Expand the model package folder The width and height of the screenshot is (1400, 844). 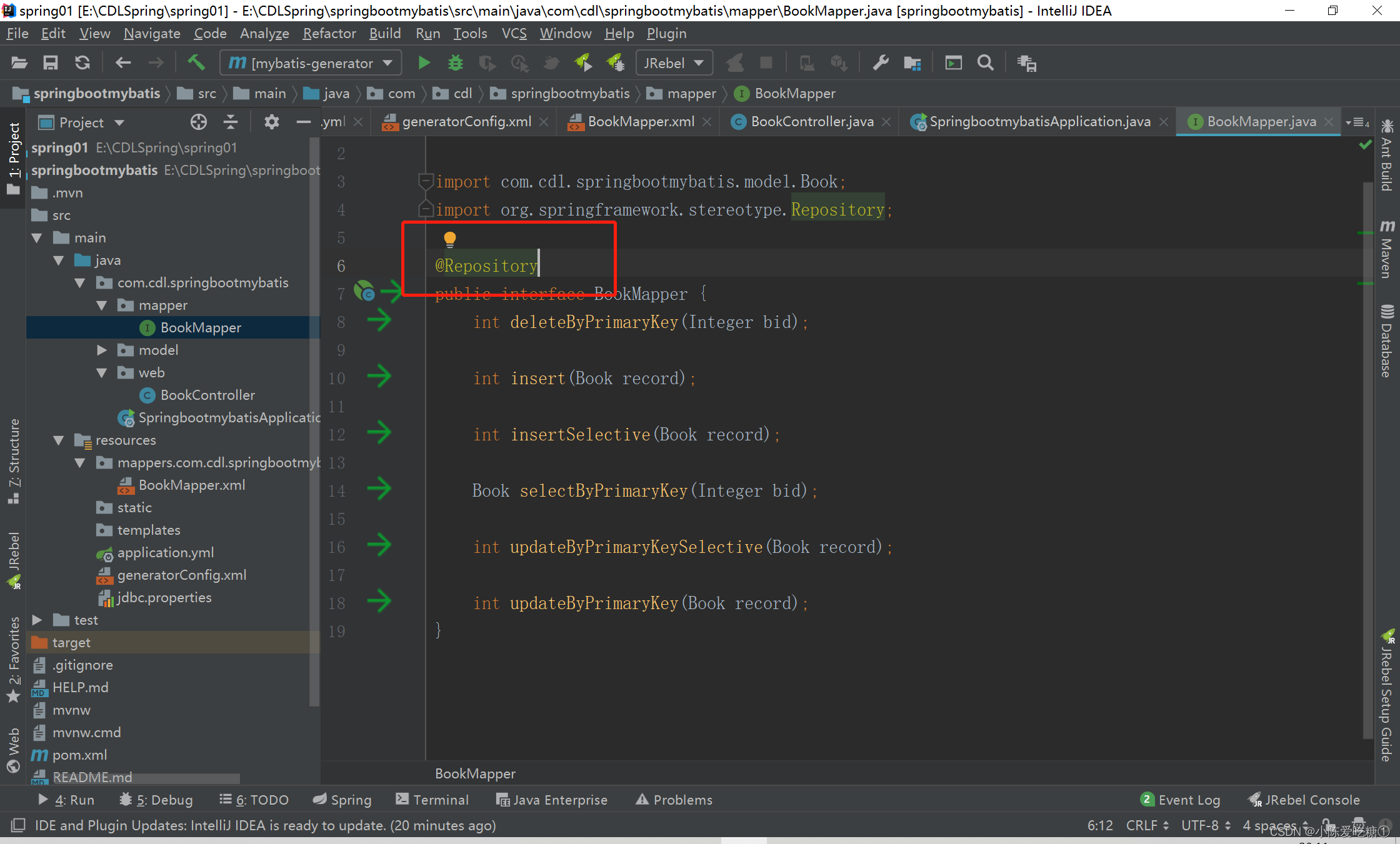pos(102,350)
